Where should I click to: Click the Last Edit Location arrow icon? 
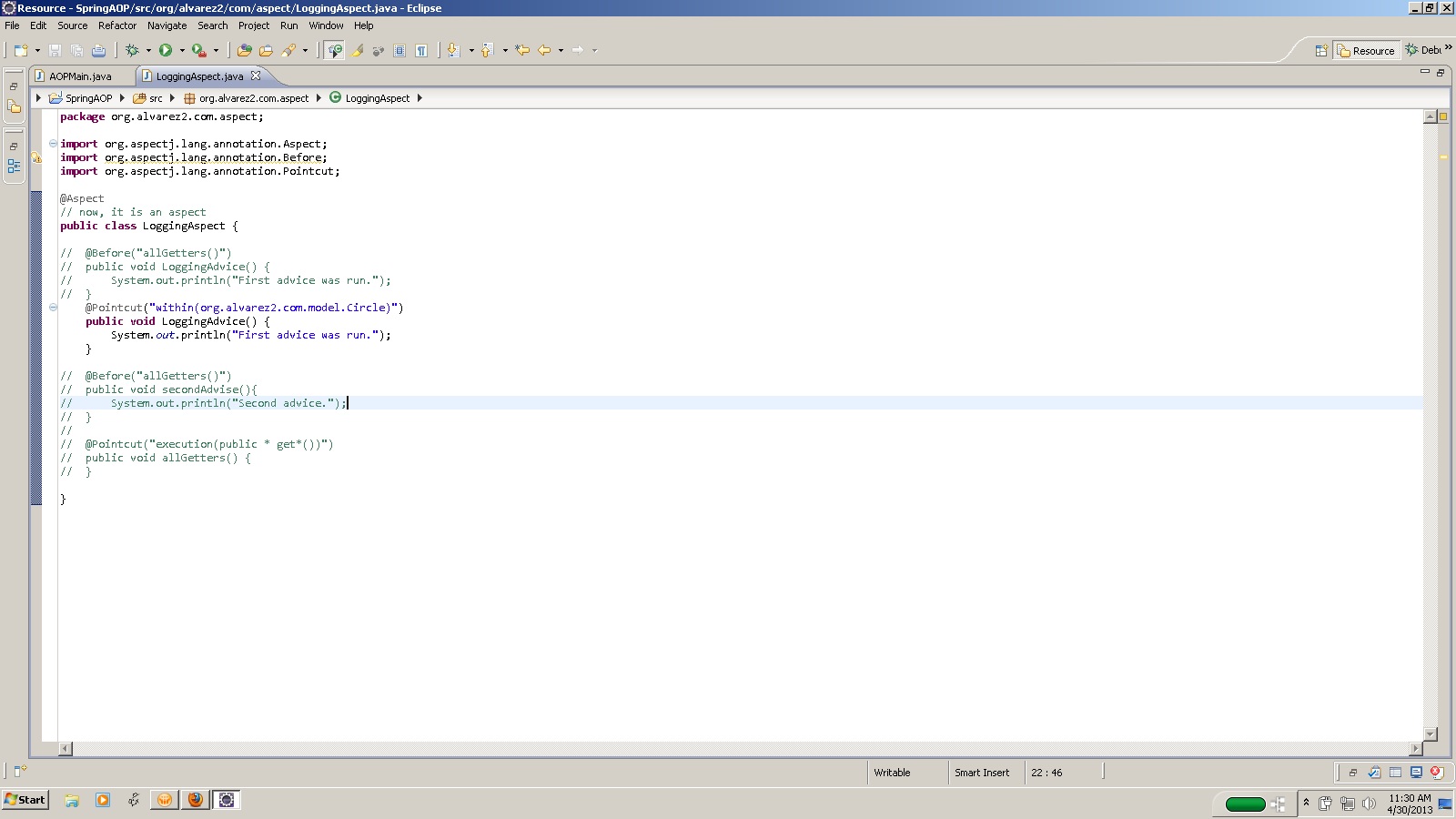coord(522,51)
